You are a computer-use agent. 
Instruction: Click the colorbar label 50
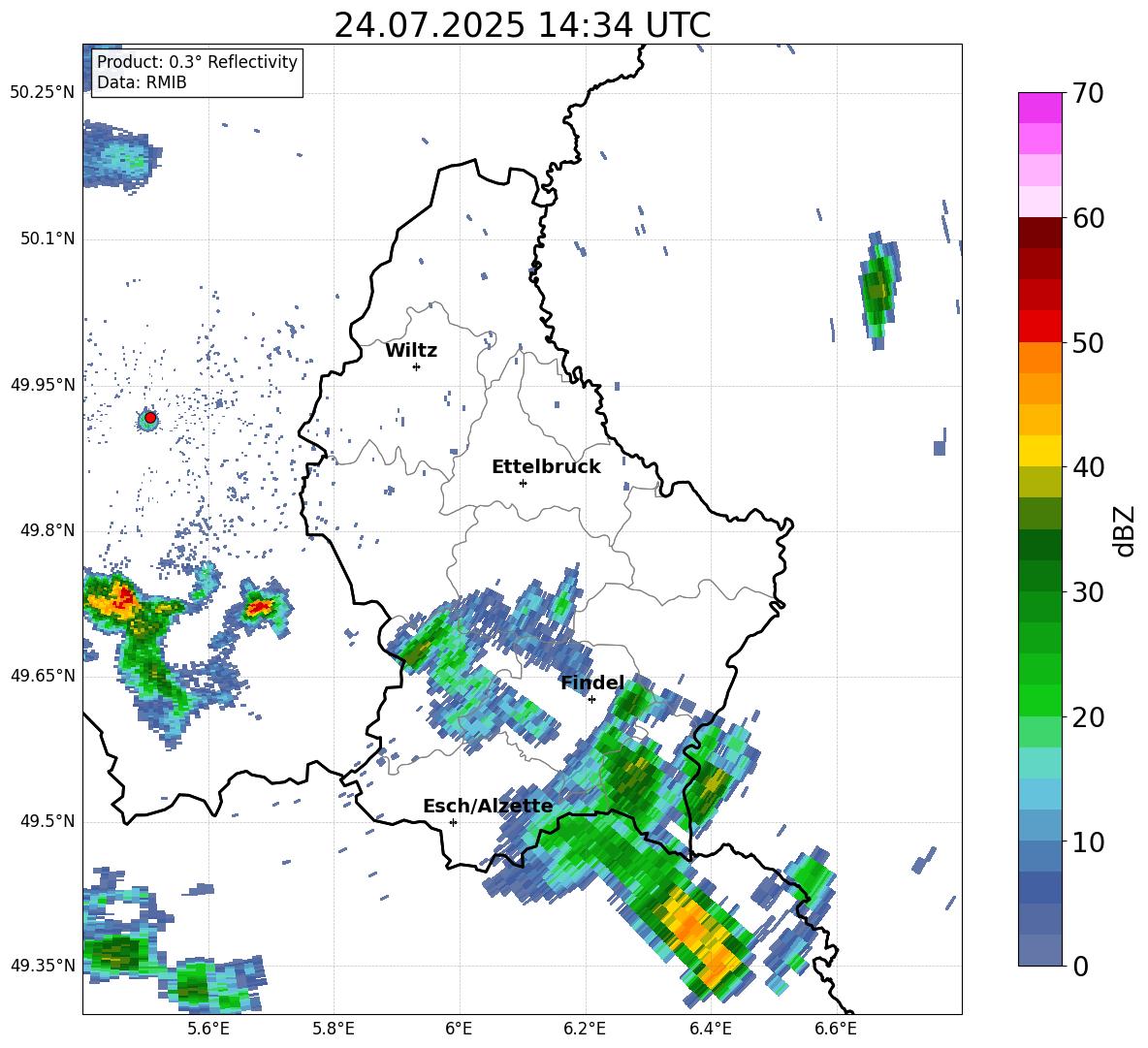click(x=1088, y=342)
